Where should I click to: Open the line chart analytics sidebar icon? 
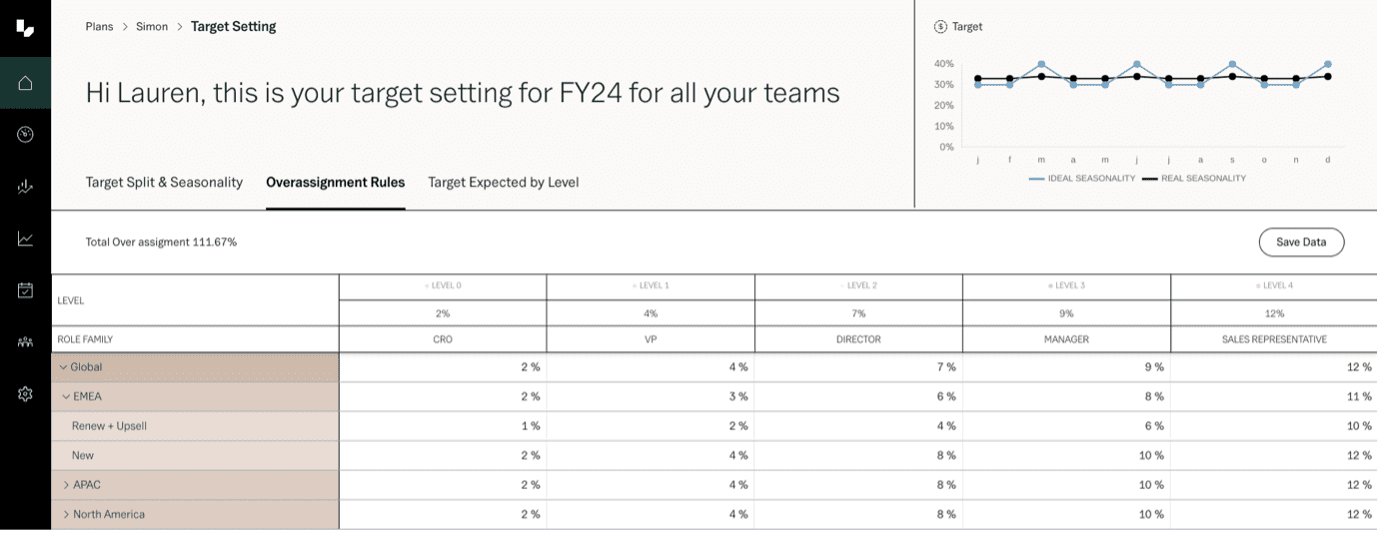tap(25, 238)
